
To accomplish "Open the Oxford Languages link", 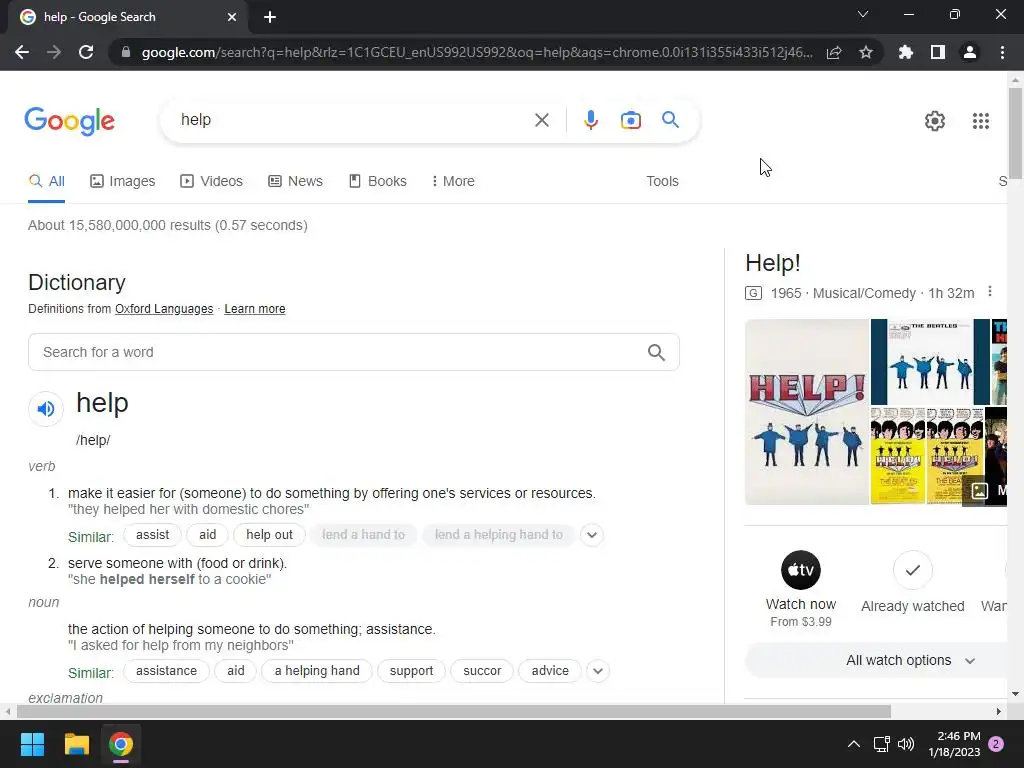I will coord(164,309).
